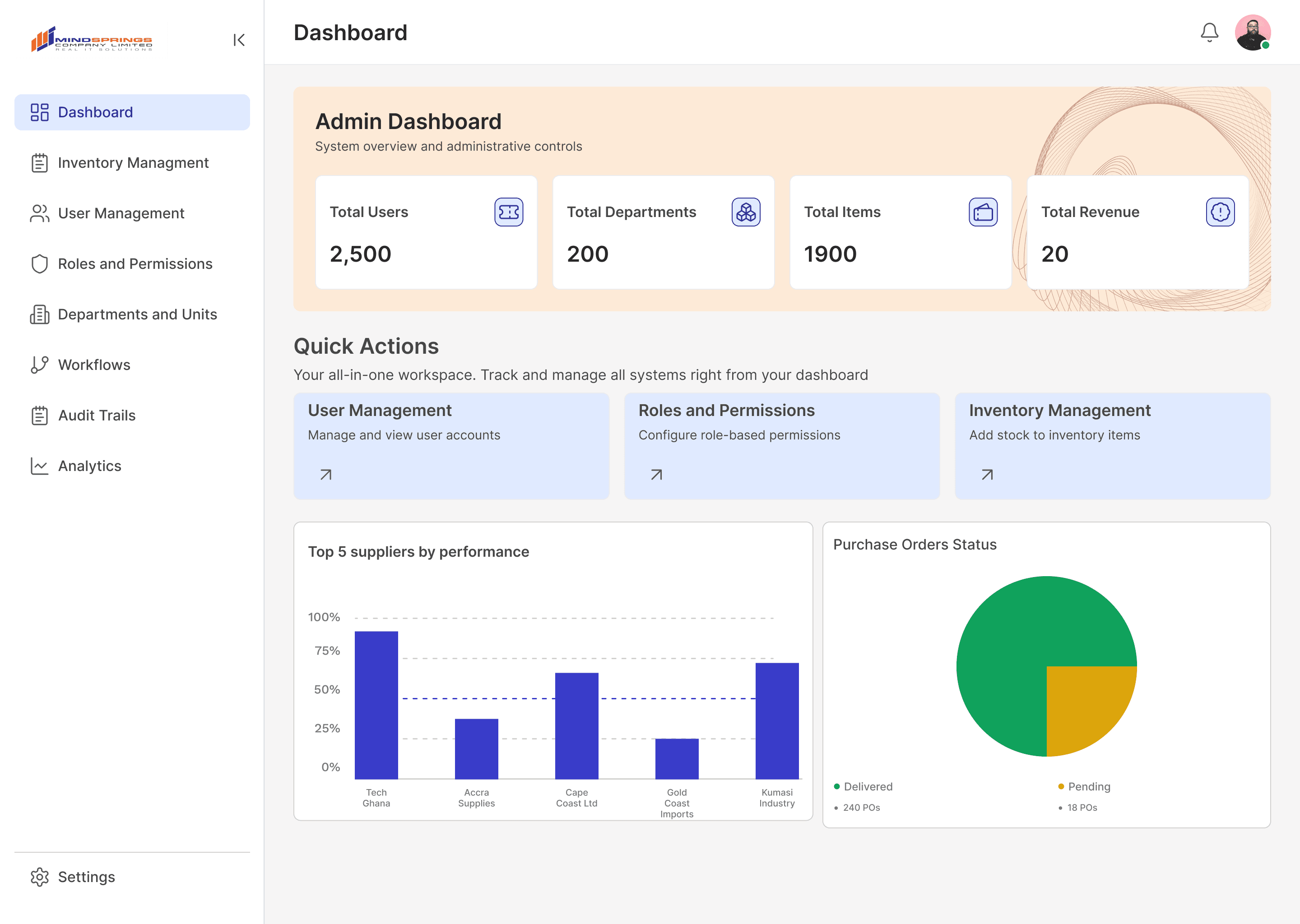Click the Total Items wallet icon
This screenshot has height=924, width=1300.
point(983,212)
